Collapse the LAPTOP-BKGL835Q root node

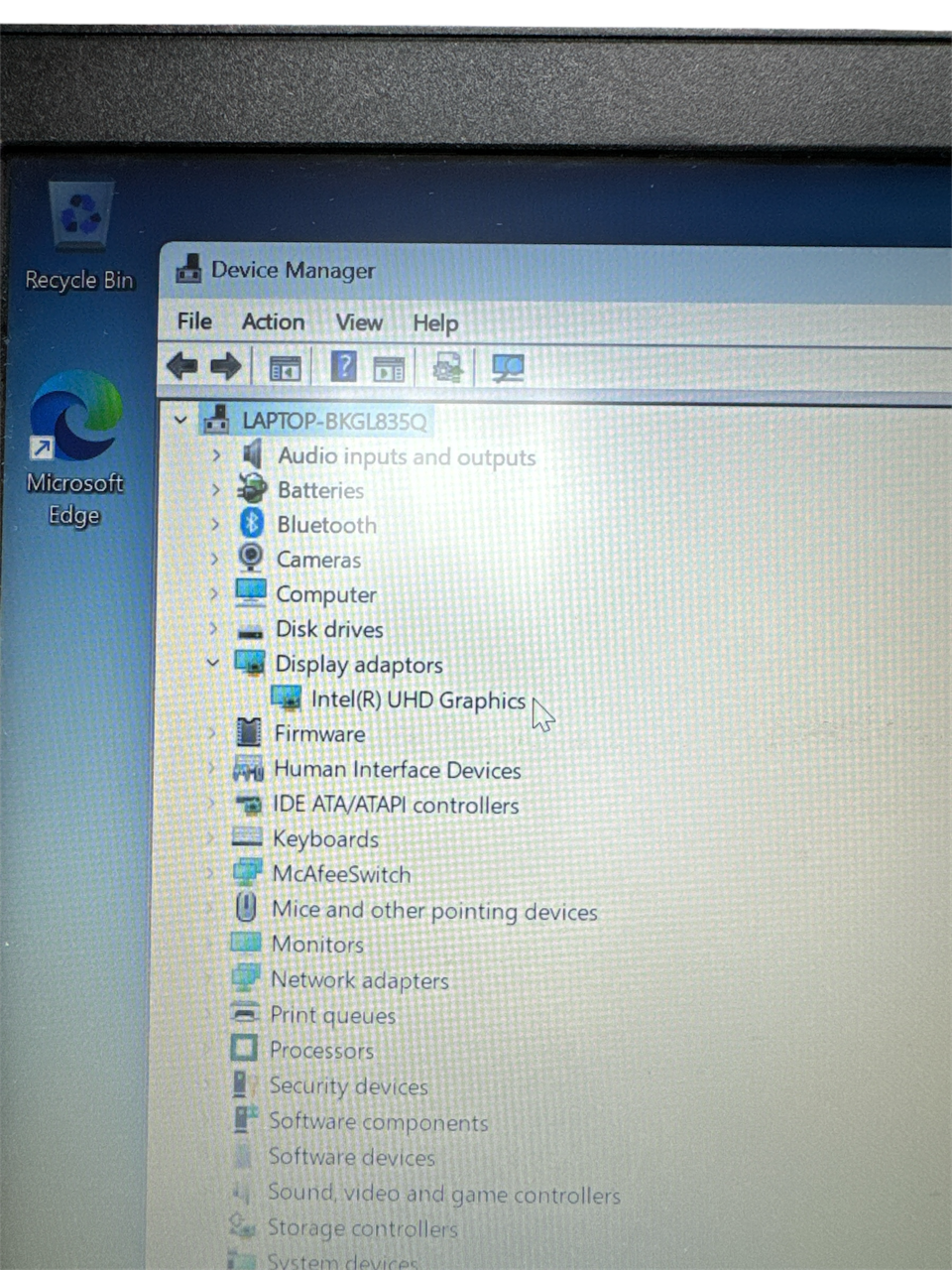(180, 421)
